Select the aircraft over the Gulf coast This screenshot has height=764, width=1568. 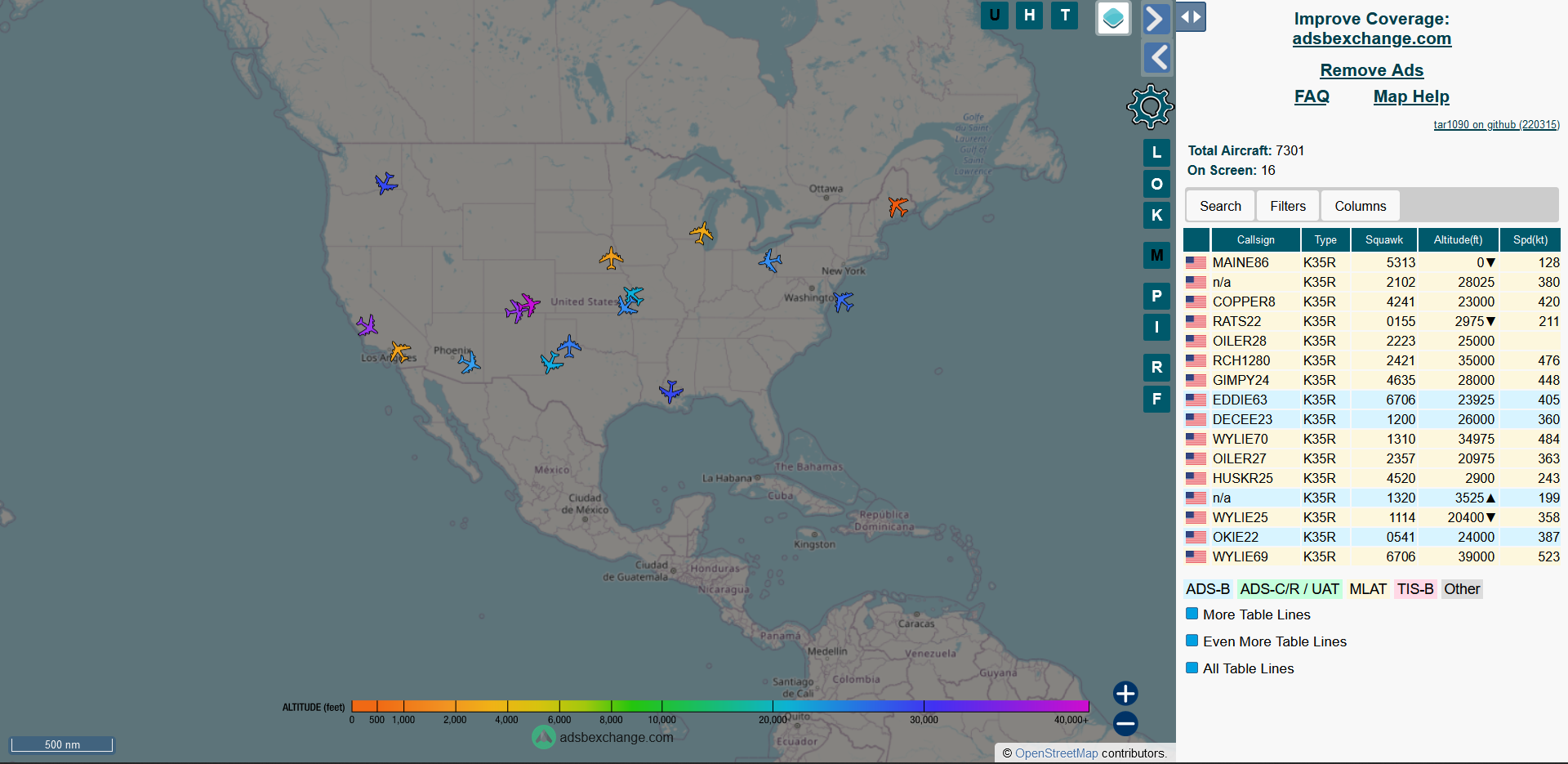(670, 391)
